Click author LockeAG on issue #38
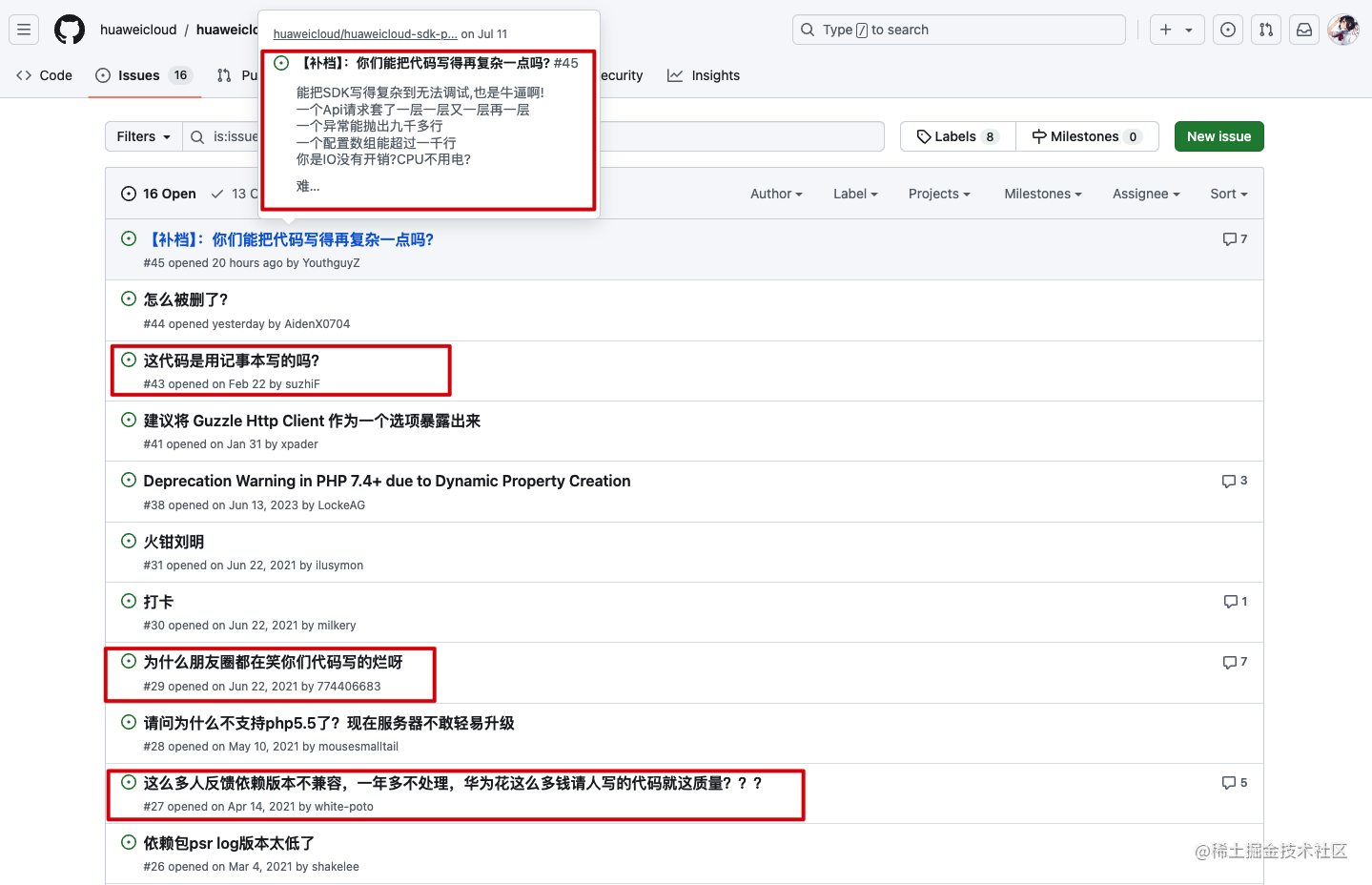This screenshot has height=885, width=1372. pos(341,505)
